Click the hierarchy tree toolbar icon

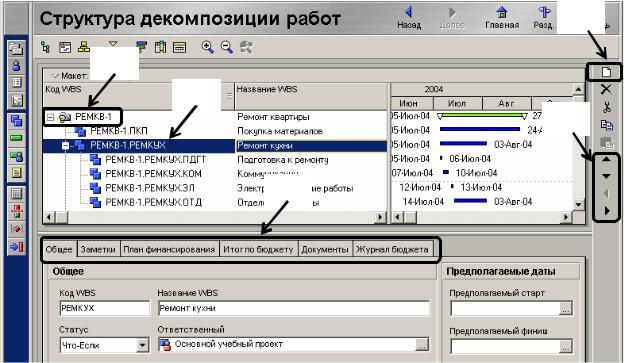(46, 48)
